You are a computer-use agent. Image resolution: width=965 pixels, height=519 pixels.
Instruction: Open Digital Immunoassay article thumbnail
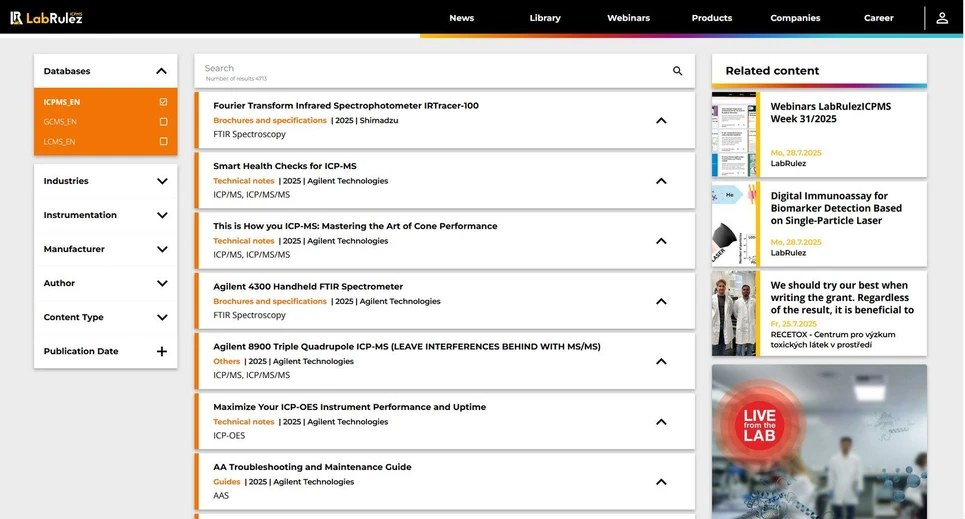pyautogui.click(x=734, y=224)
